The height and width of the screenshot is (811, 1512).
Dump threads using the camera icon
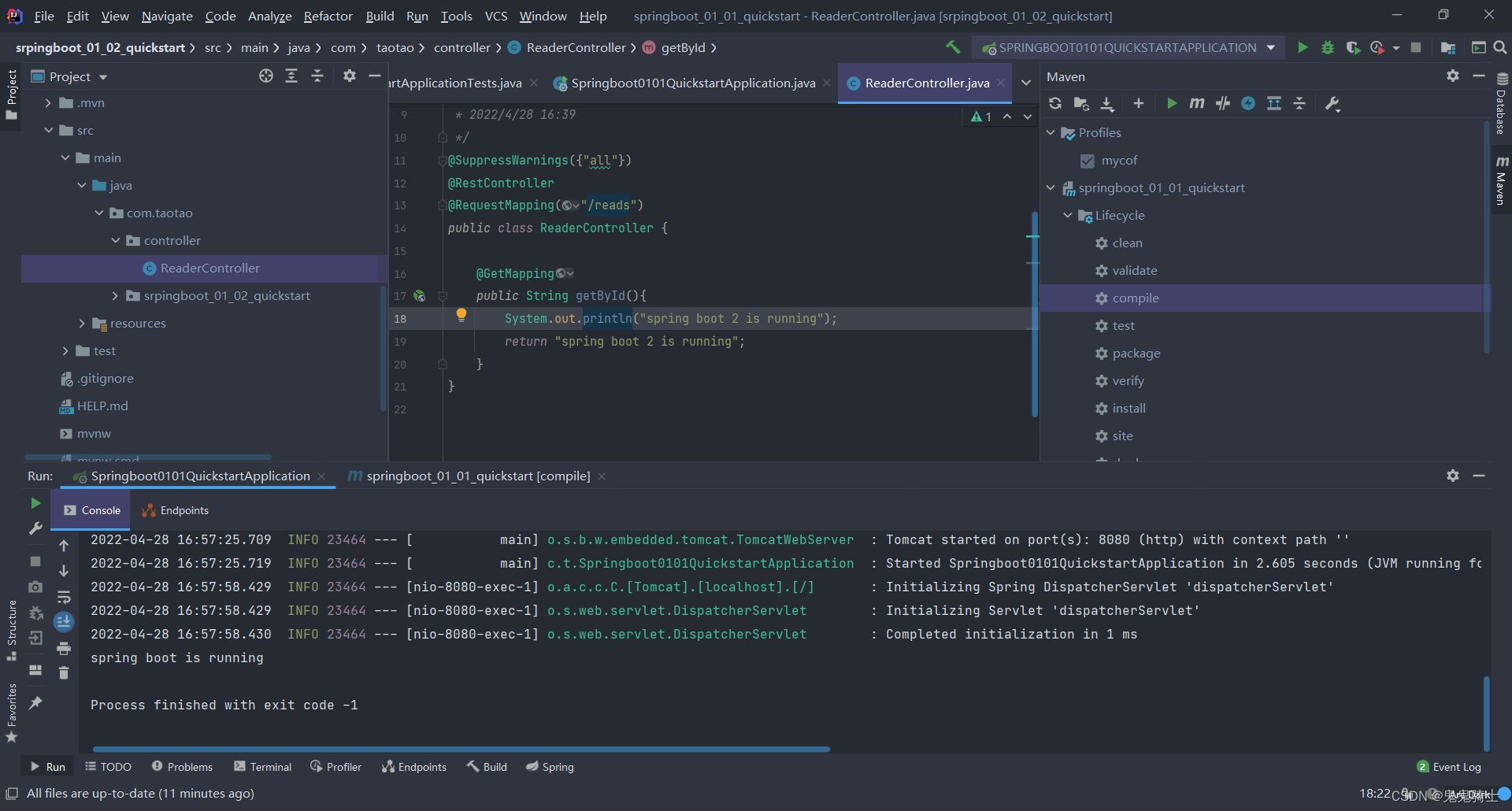click(x=35, y=587)
